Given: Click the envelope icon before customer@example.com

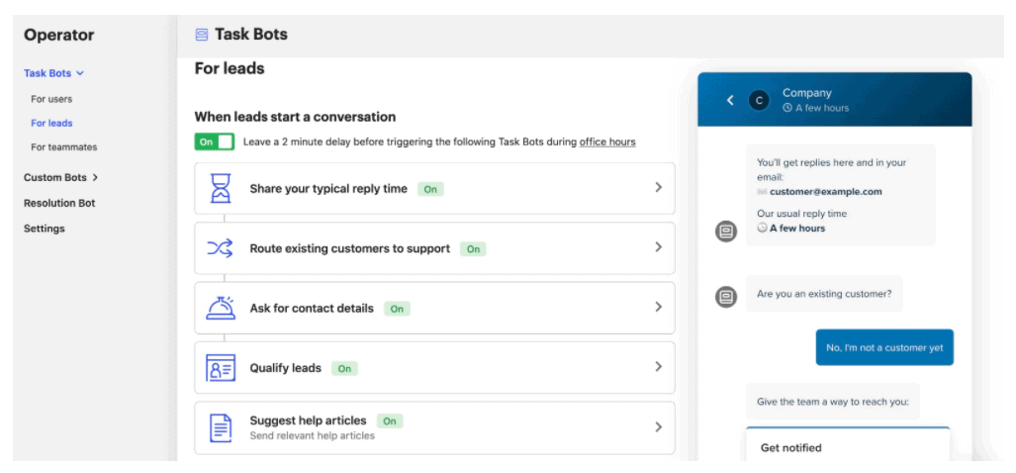Looking at the screenshot, I should [762, 192].
